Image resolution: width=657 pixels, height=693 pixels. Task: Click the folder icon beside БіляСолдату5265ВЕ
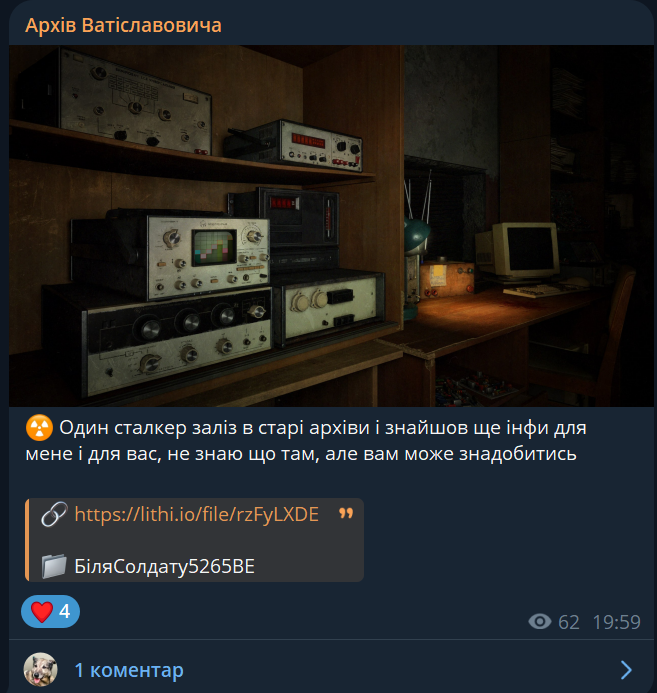point(54,566)
